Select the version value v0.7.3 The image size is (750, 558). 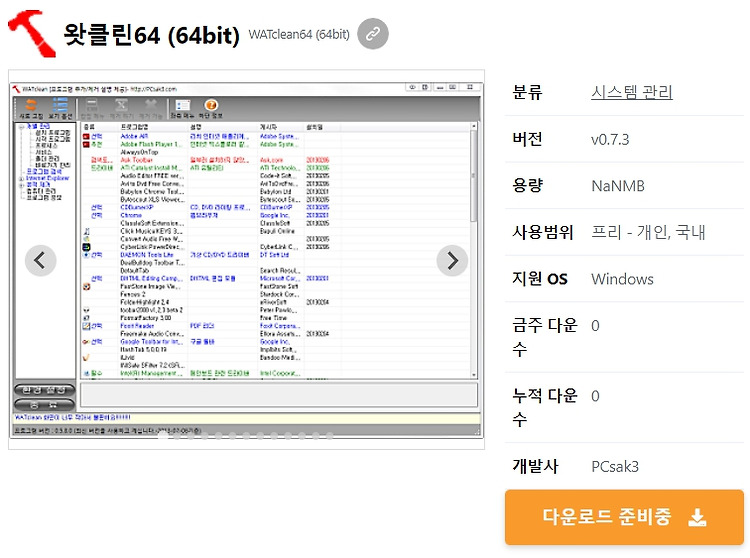(610, 140)
